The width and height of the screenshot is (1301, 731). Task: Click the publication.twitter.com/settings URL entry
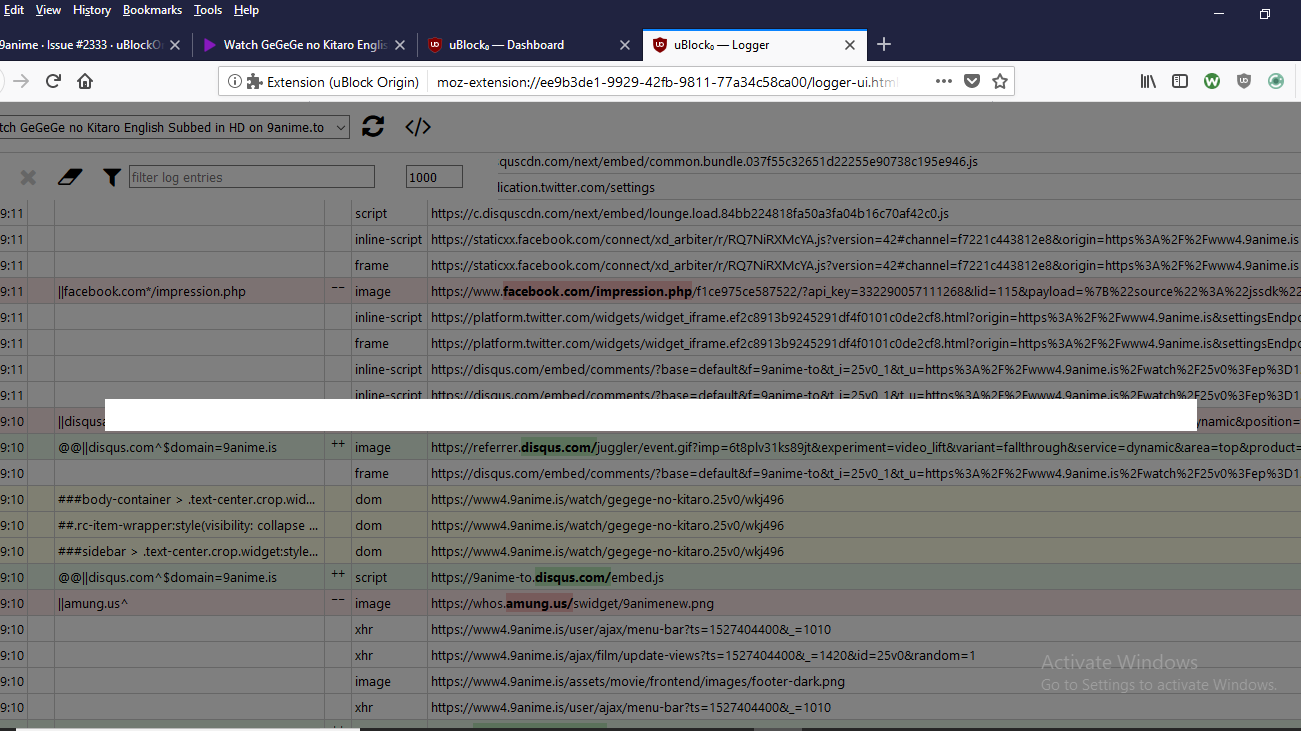(x=576, y=187)
